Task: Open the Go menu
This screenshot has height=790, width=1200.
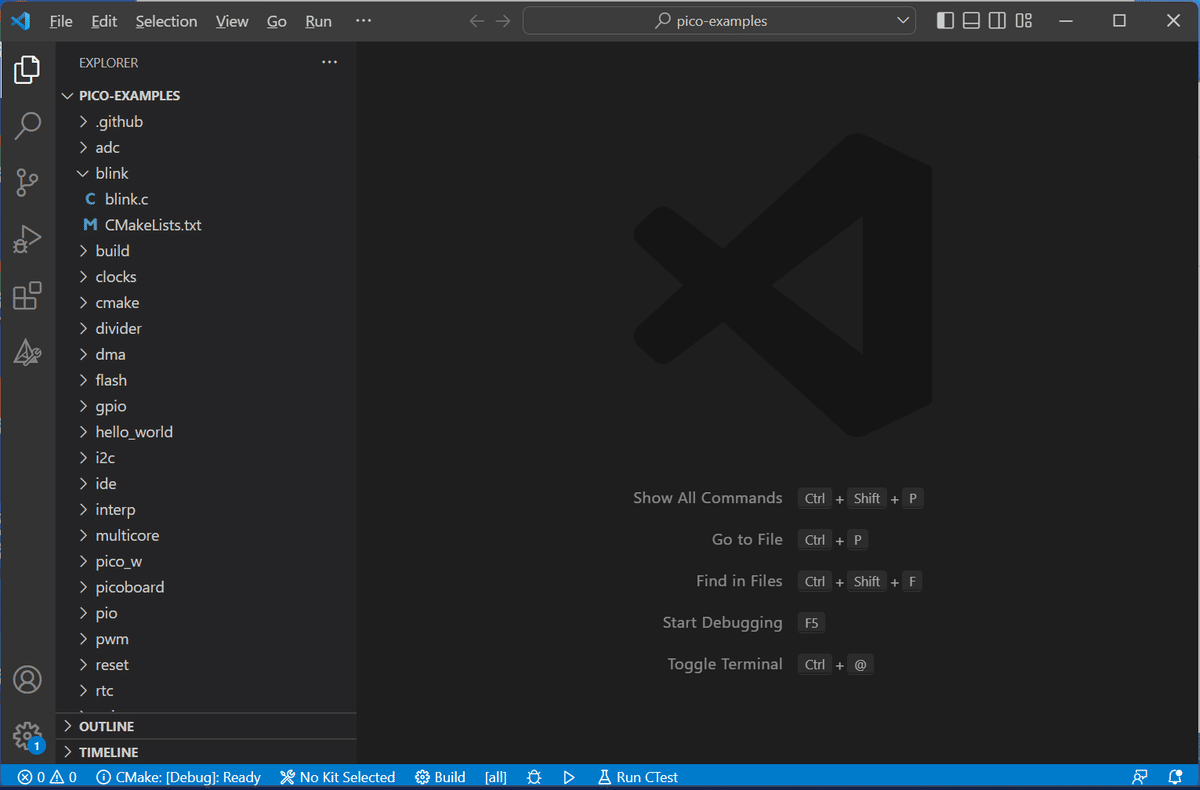Action: (277, 21)
